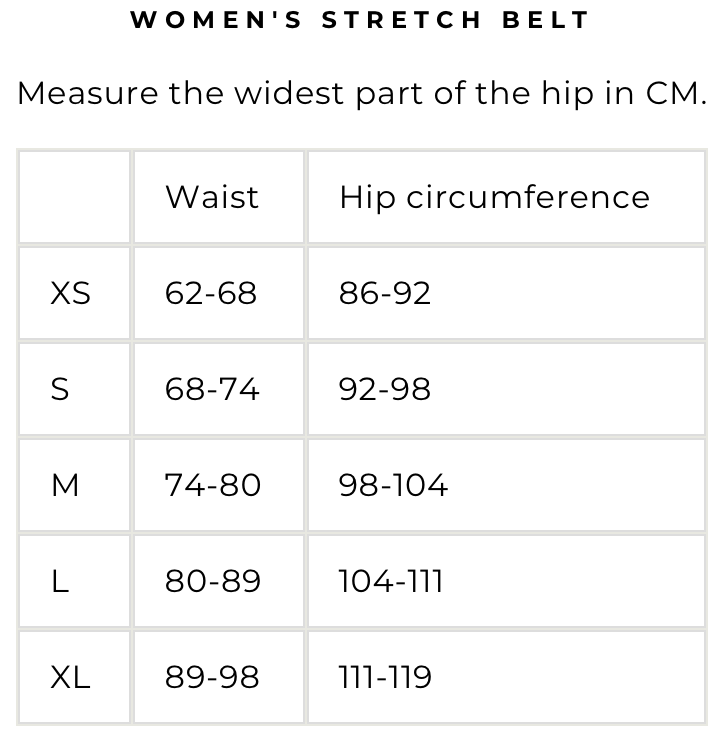Select the Hip circumference column header
The width and height of the screenshot is (722, 752).
point(495,198)
